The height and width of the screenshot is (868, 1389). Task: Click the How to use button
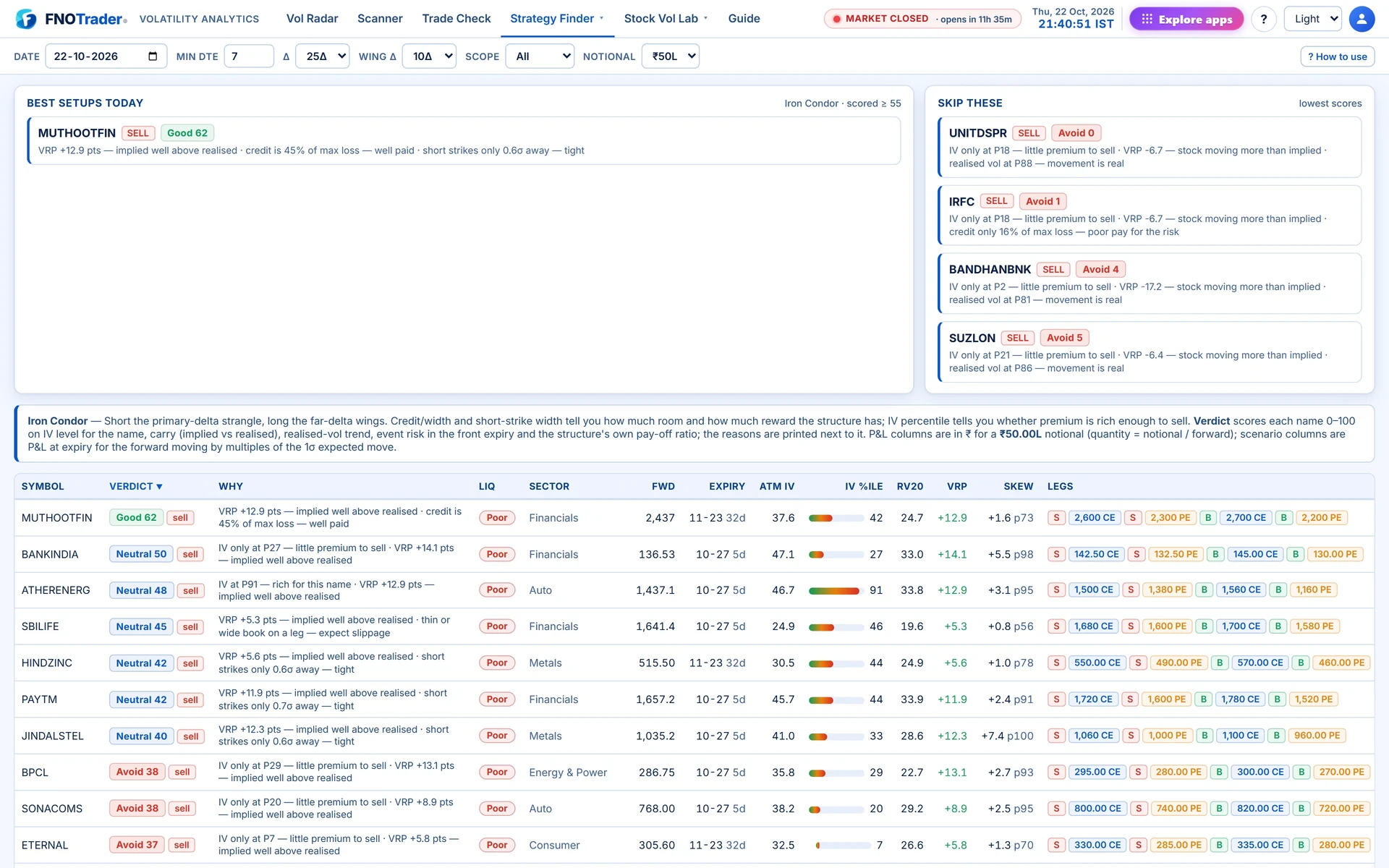(1337, 56)
